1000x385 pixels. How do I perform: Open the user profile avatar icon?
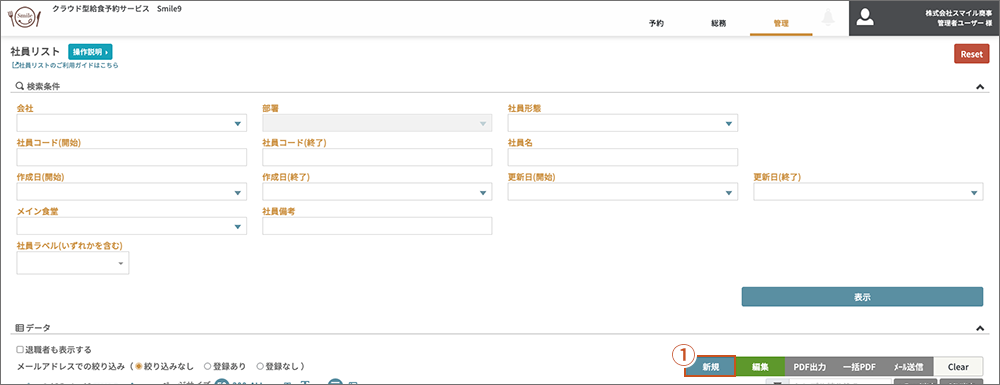click(865, 18)
